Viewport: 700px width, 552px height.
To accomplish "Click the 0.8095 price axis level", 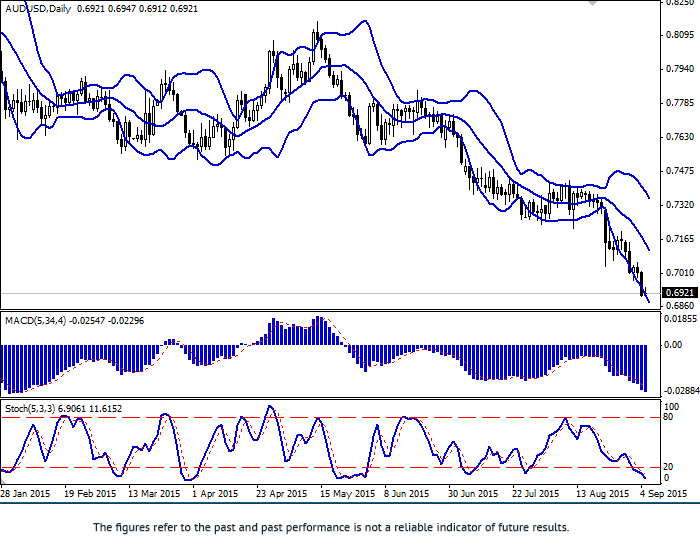I will [680, 35].
